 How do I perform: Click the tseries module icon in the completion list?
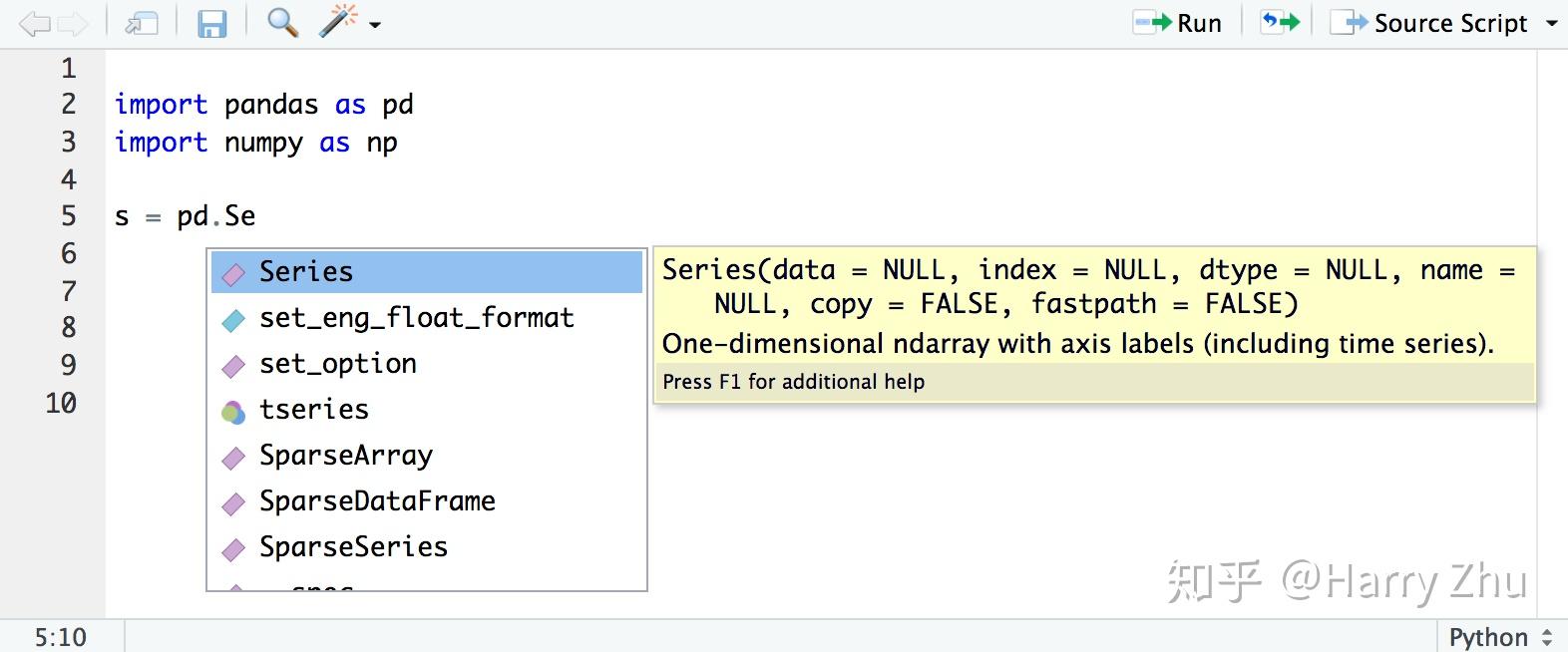(x=232, y=411)
